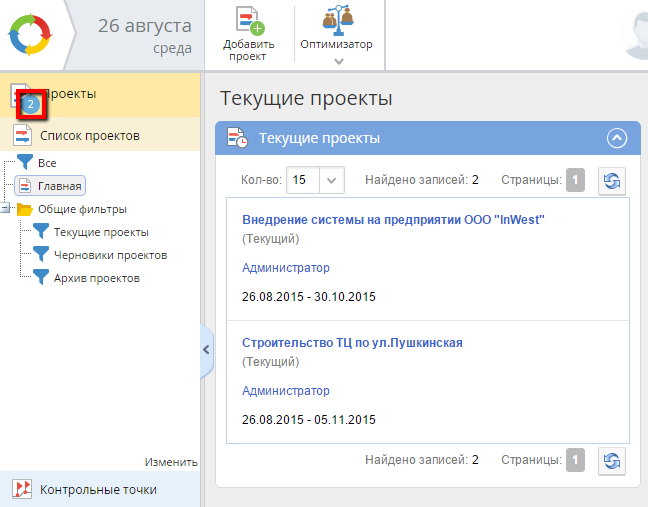Collapse the left sidebar using the arrow handle
Viewport: 648px width, 507px height.
click(x=206, y=350)
